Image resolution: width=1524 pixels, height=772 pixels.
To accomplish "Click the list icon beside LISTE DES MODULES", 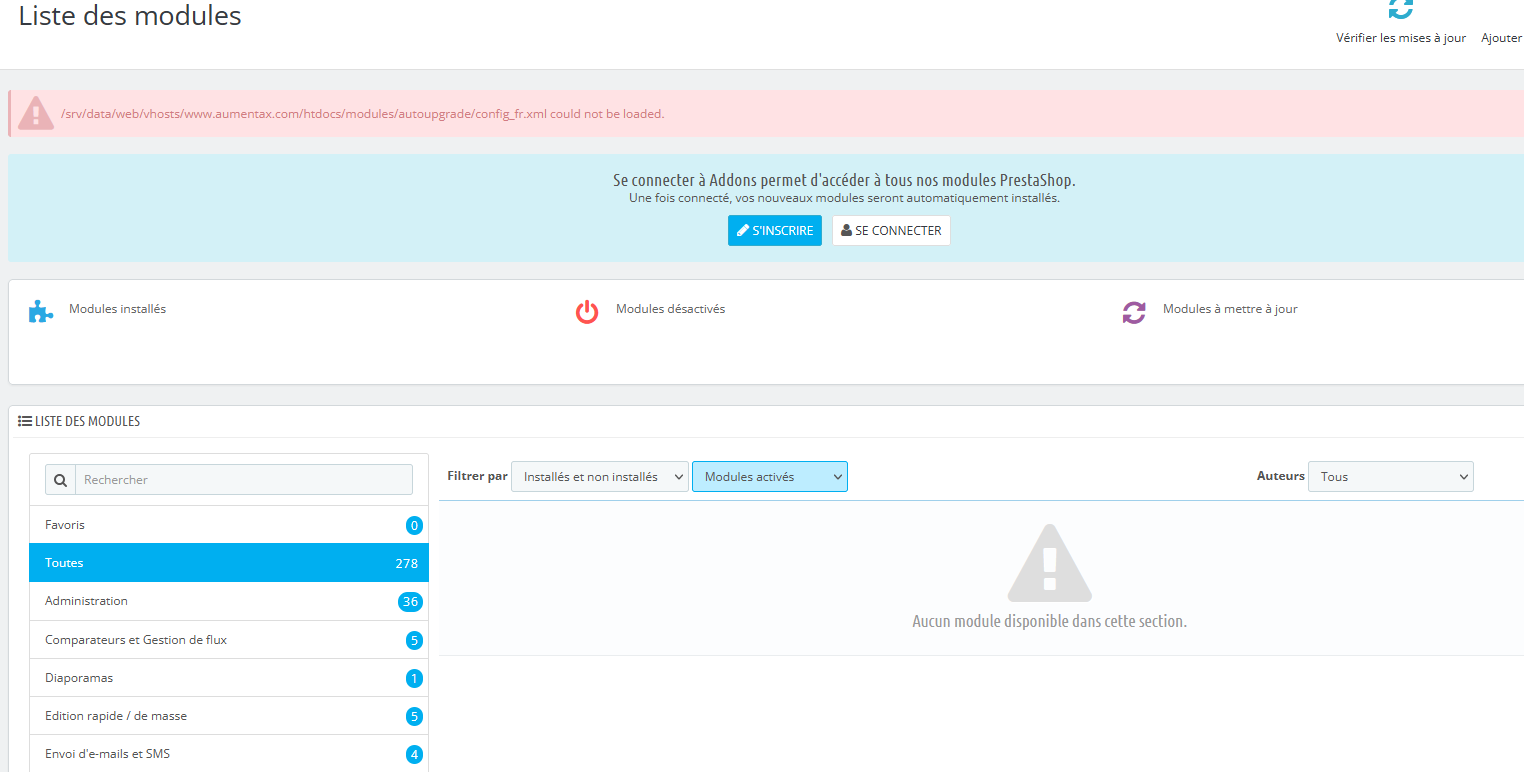I will pyautogui.click(x=25, y=421).
